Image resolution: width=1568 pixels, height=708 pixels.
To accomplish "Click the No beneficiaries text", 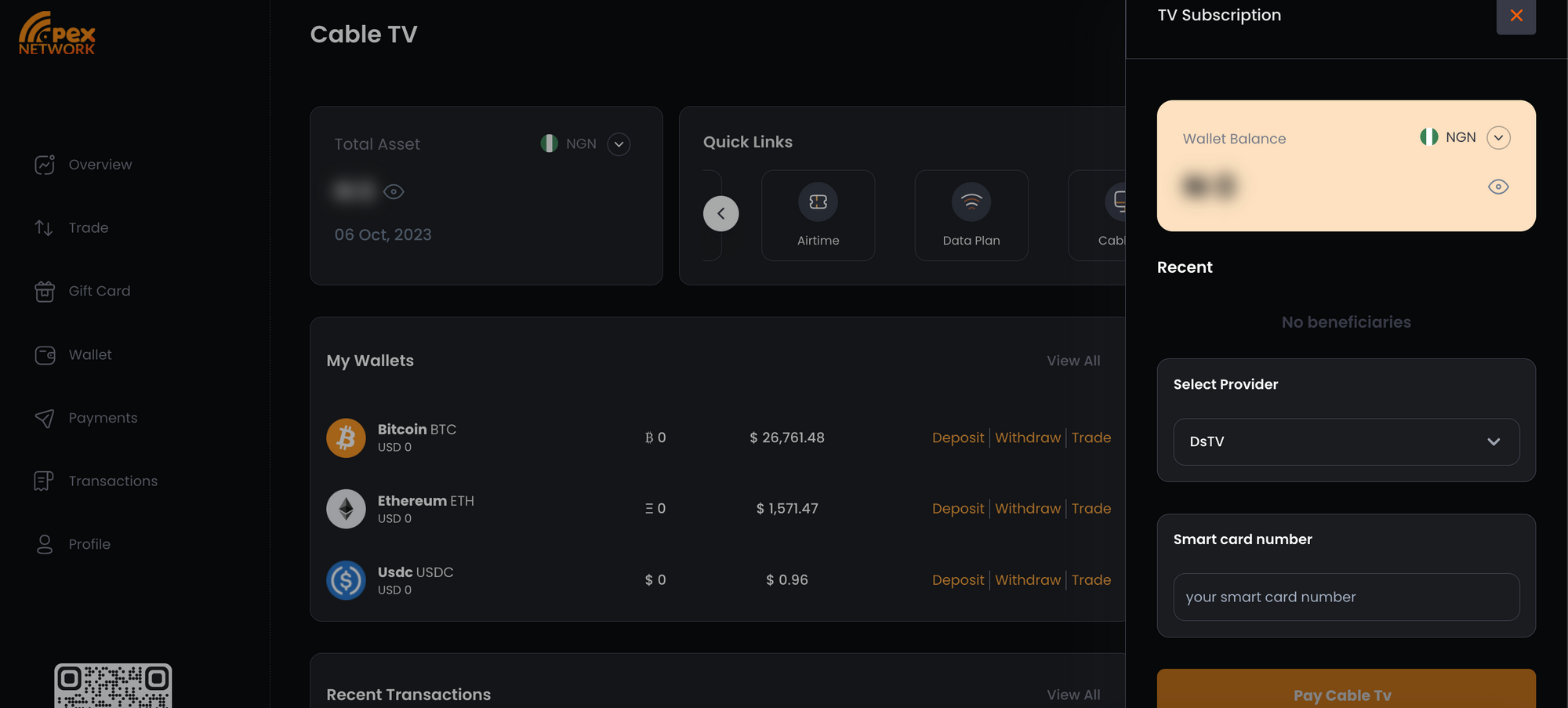I will tap(1346, 322).
